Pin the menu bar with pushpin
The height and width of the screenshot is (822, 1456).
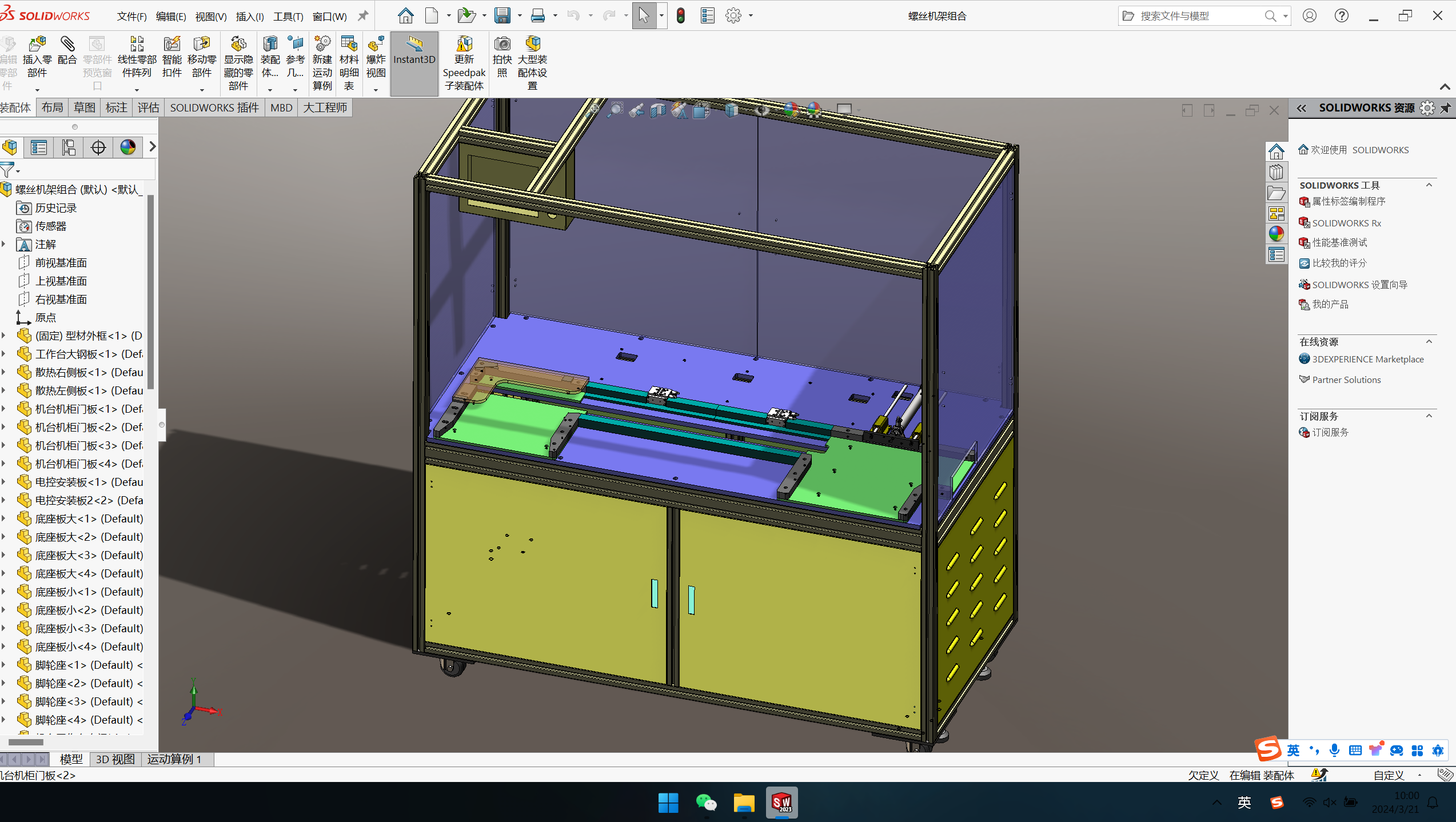(363, 16)
